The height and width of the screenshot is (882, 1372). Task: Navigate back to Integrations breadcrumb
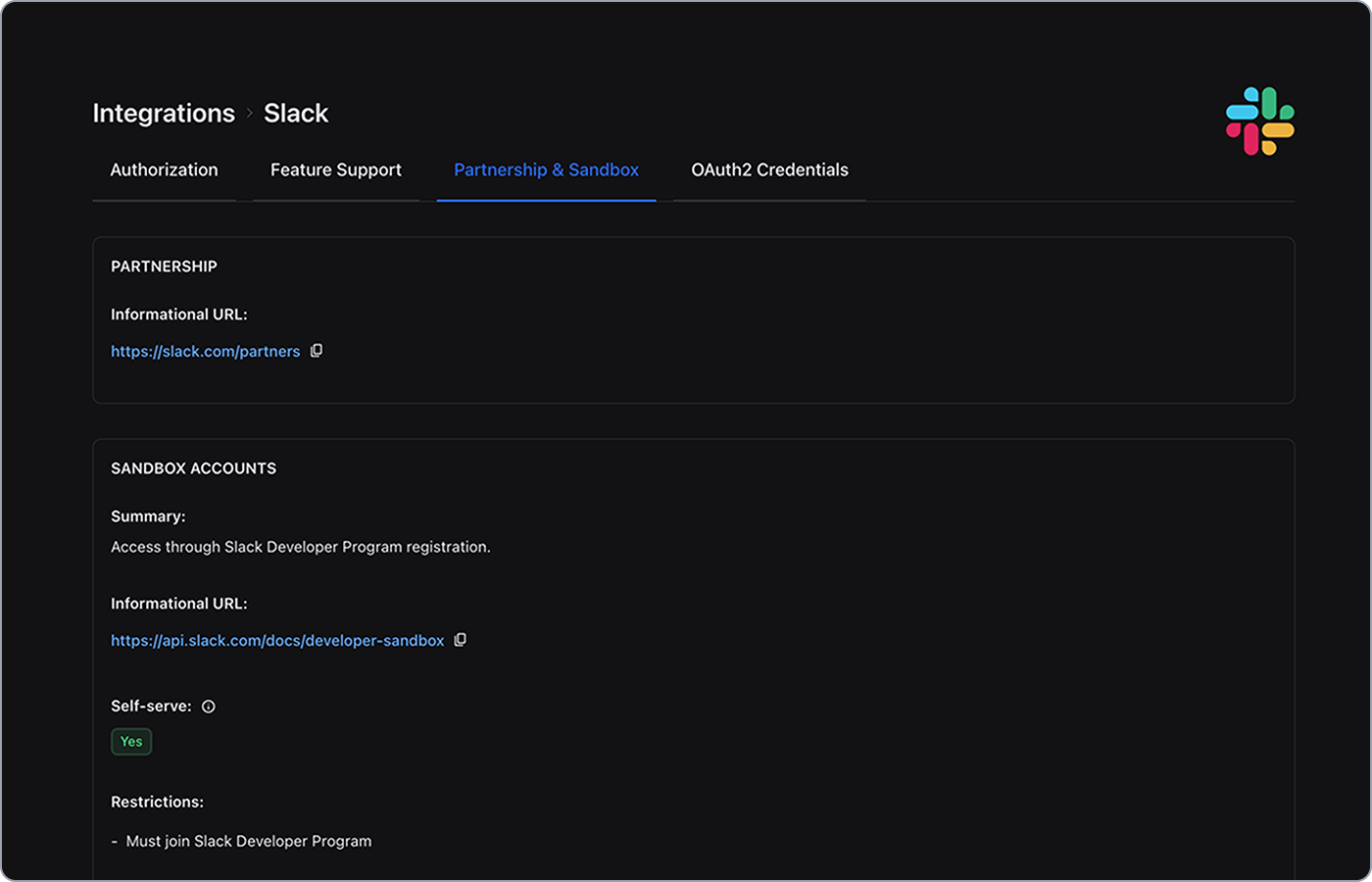[164, 114]
